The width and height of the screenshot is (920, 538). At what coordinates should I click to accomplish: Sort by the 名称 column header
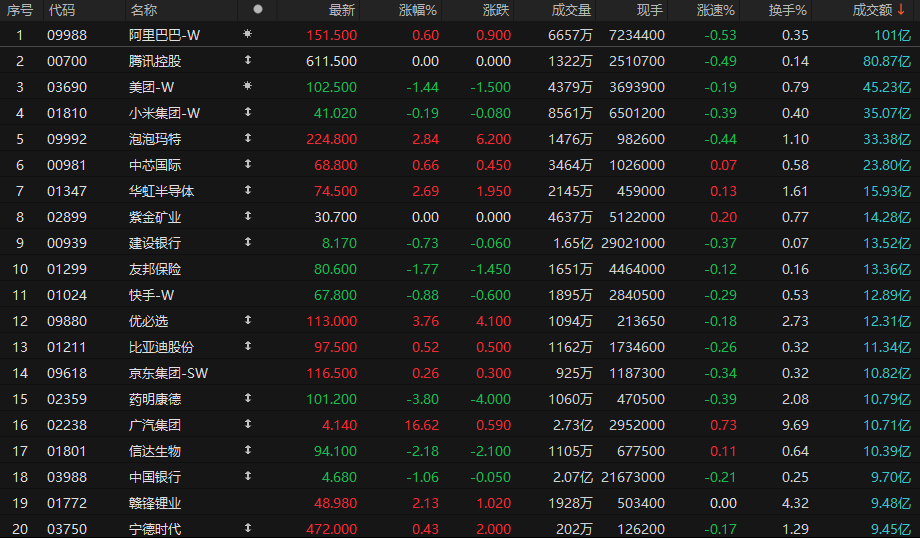point(144,10)
